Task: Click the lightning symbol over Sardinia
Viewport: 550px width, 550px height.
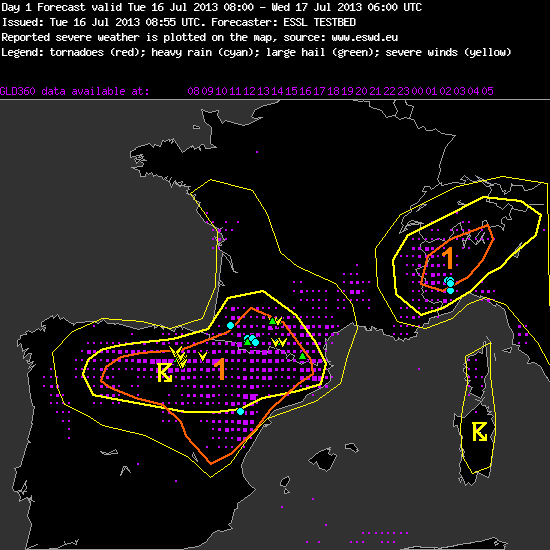Action: coord(479,432)
